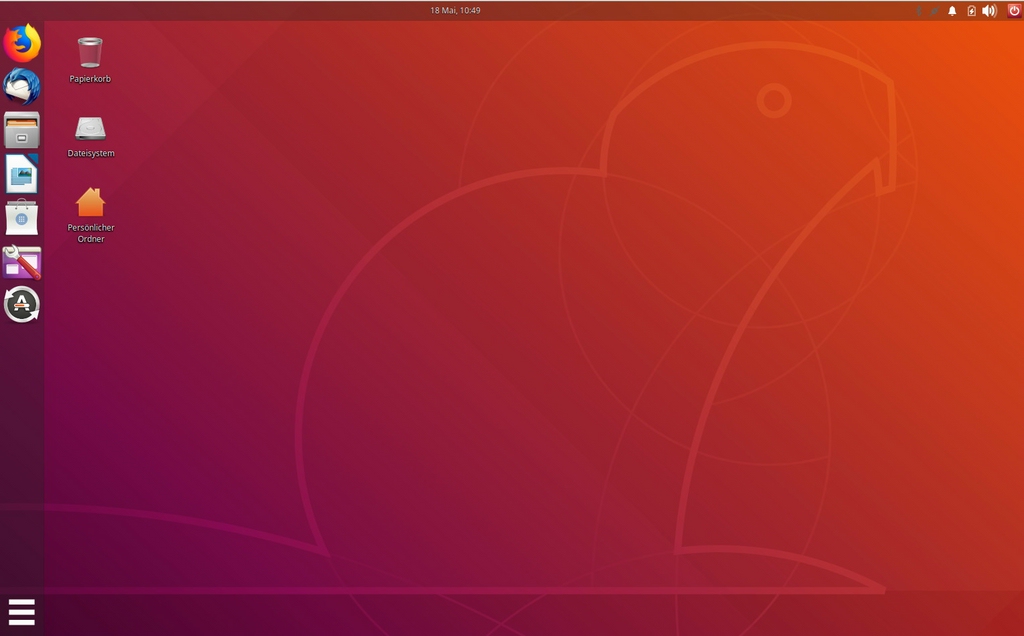Screen dimensions: 1024x636
Task: Open the clock showing 18 Mai, 10:49
Action: [455, 10]
